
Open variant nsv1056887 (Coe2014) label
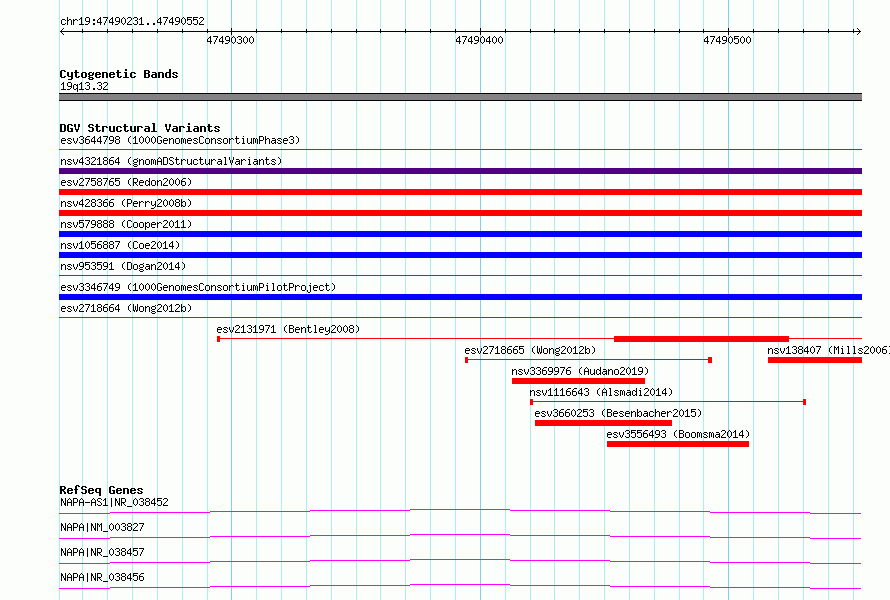tap(120, 245)
